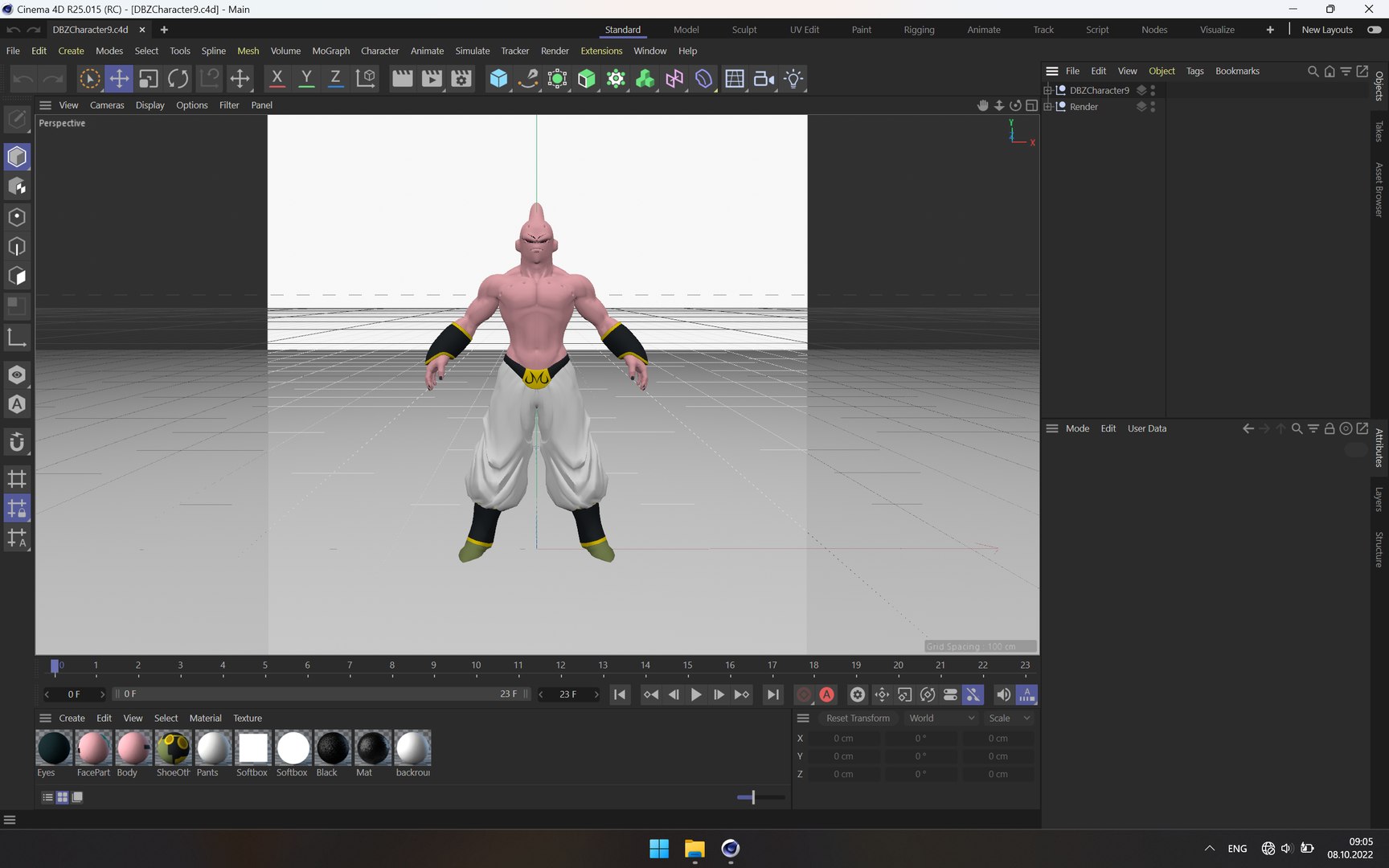Go to end of animation
This screenshot has height=868, width=1389.
click(772, 694)
